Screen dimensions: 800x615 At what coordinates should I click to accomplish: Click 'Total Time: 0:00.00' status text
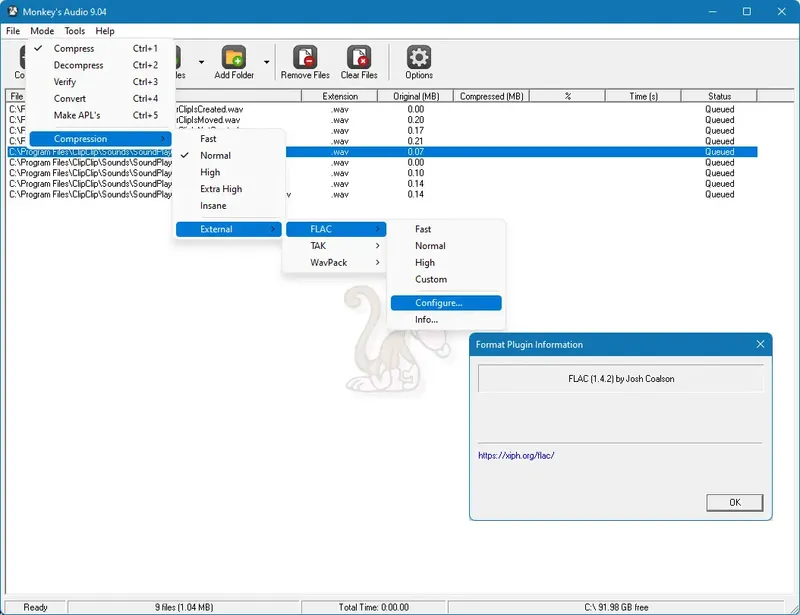tap(373, 607)
